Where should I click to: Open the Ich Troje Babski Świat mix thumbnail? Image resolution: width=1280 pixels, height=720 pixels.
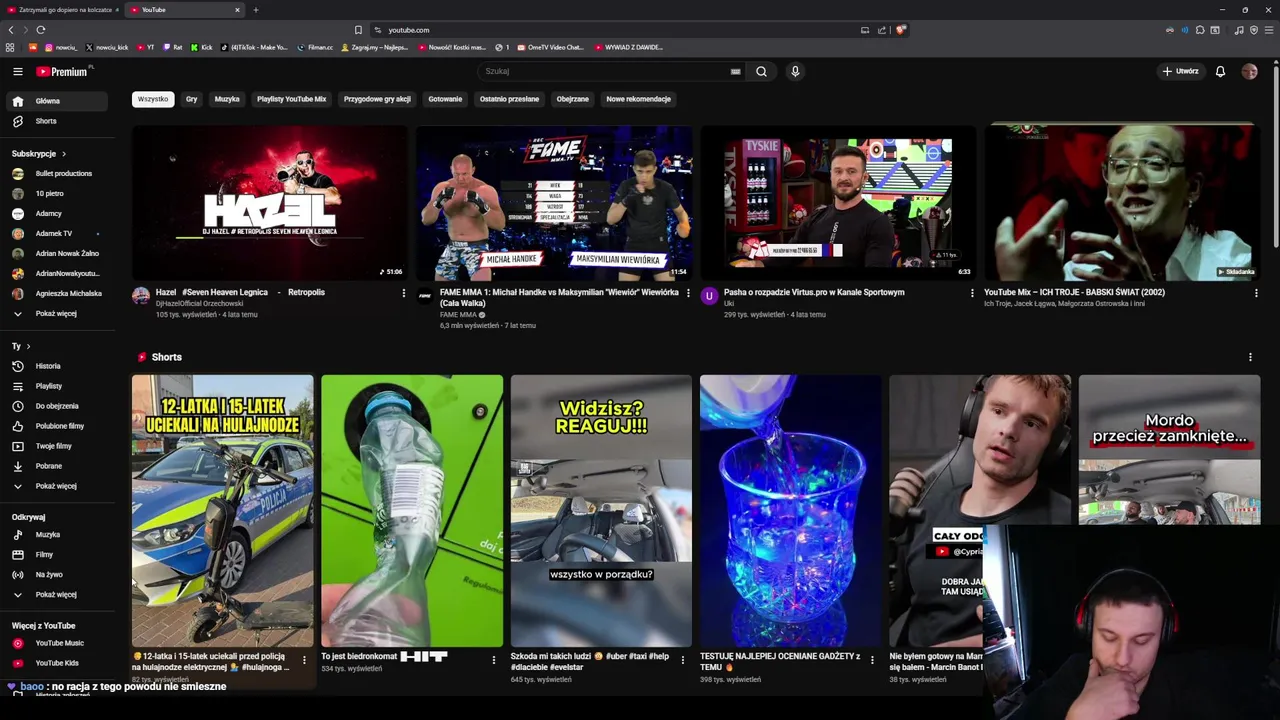1122,203
